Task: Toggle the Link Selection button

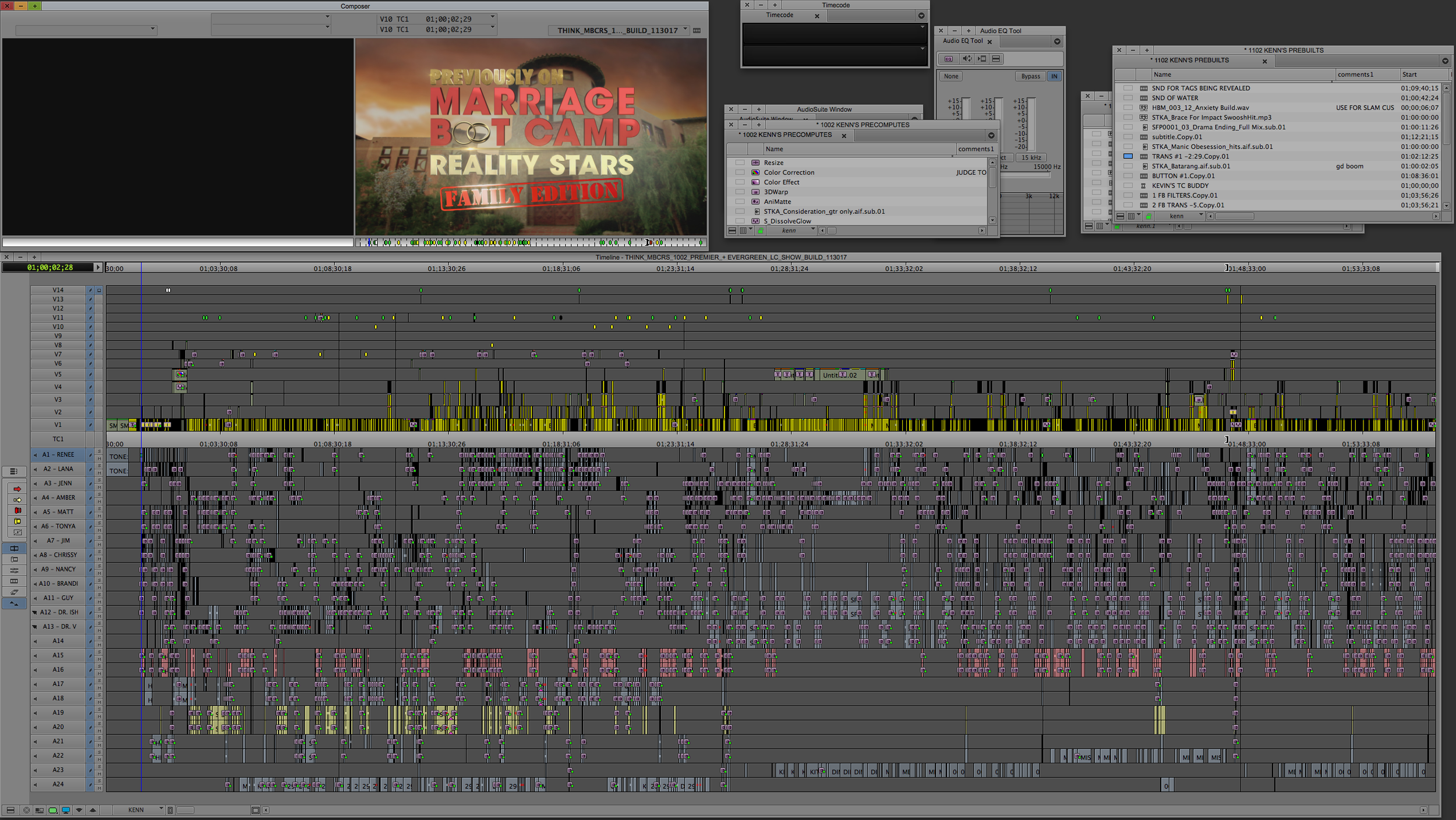Action: [14, 604]
